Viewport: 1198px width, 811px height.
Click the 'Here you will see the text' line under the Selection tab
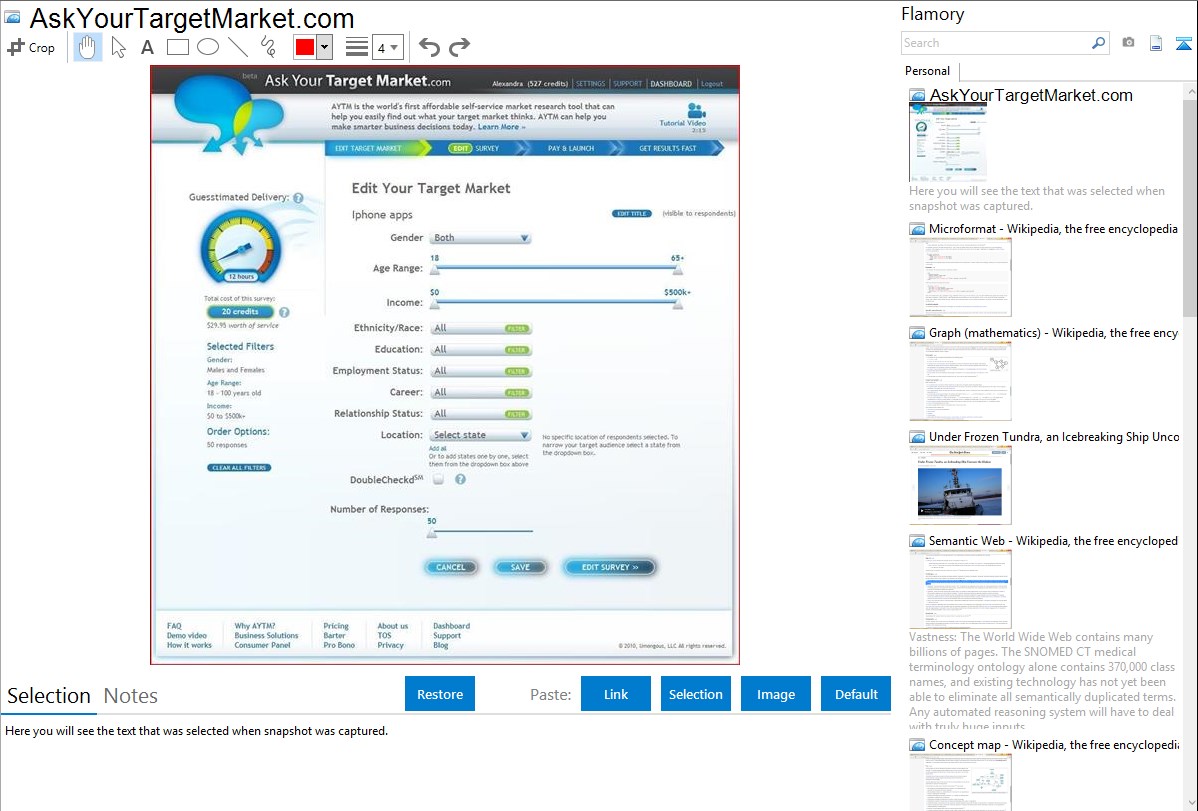(x=196, y=731)
